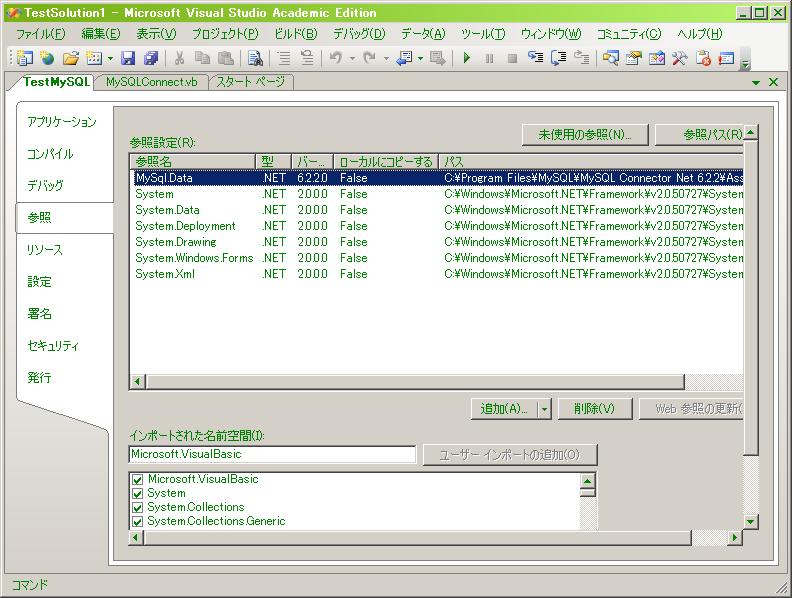The height and width of the screenshot is (598, 792).
Task: Toggle the System.Collections.Generic namespace checkbox
Action: click(x=137, y=521)
